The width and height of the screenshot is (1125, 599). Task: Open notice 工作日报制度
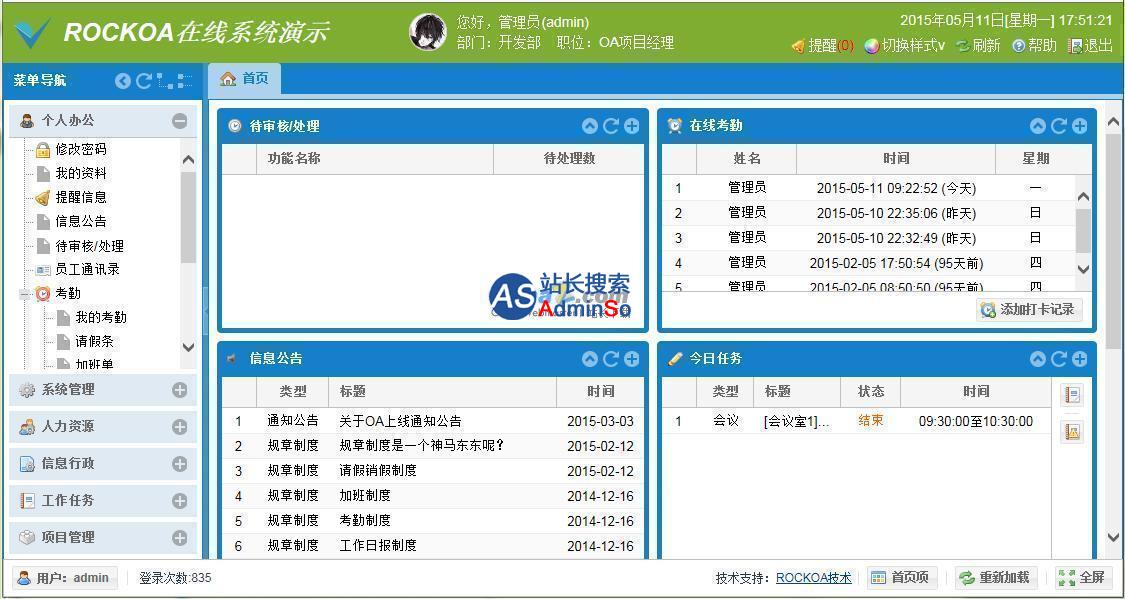tap(377, 545)
